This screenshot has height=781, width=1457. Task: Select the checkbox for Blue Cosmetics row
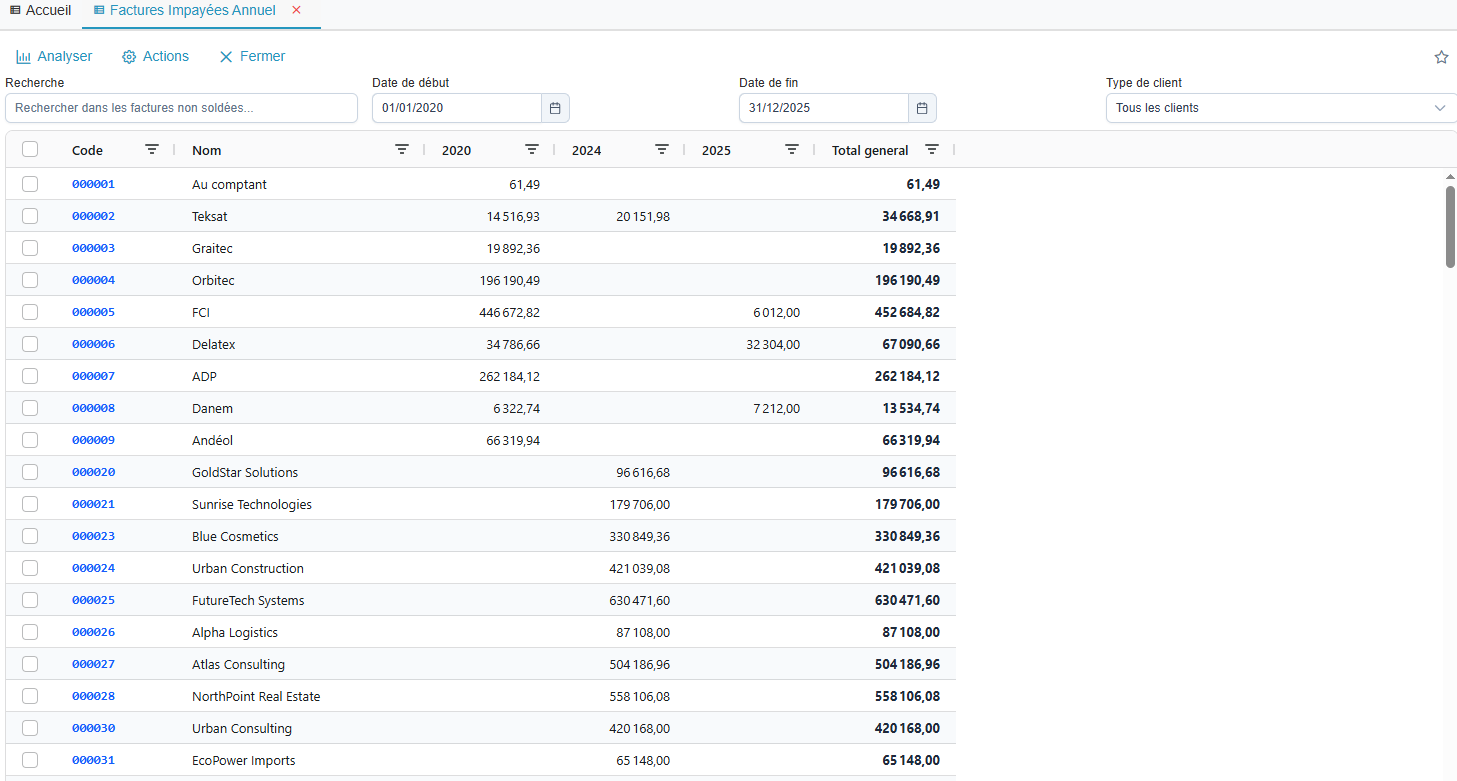point(30,536)
